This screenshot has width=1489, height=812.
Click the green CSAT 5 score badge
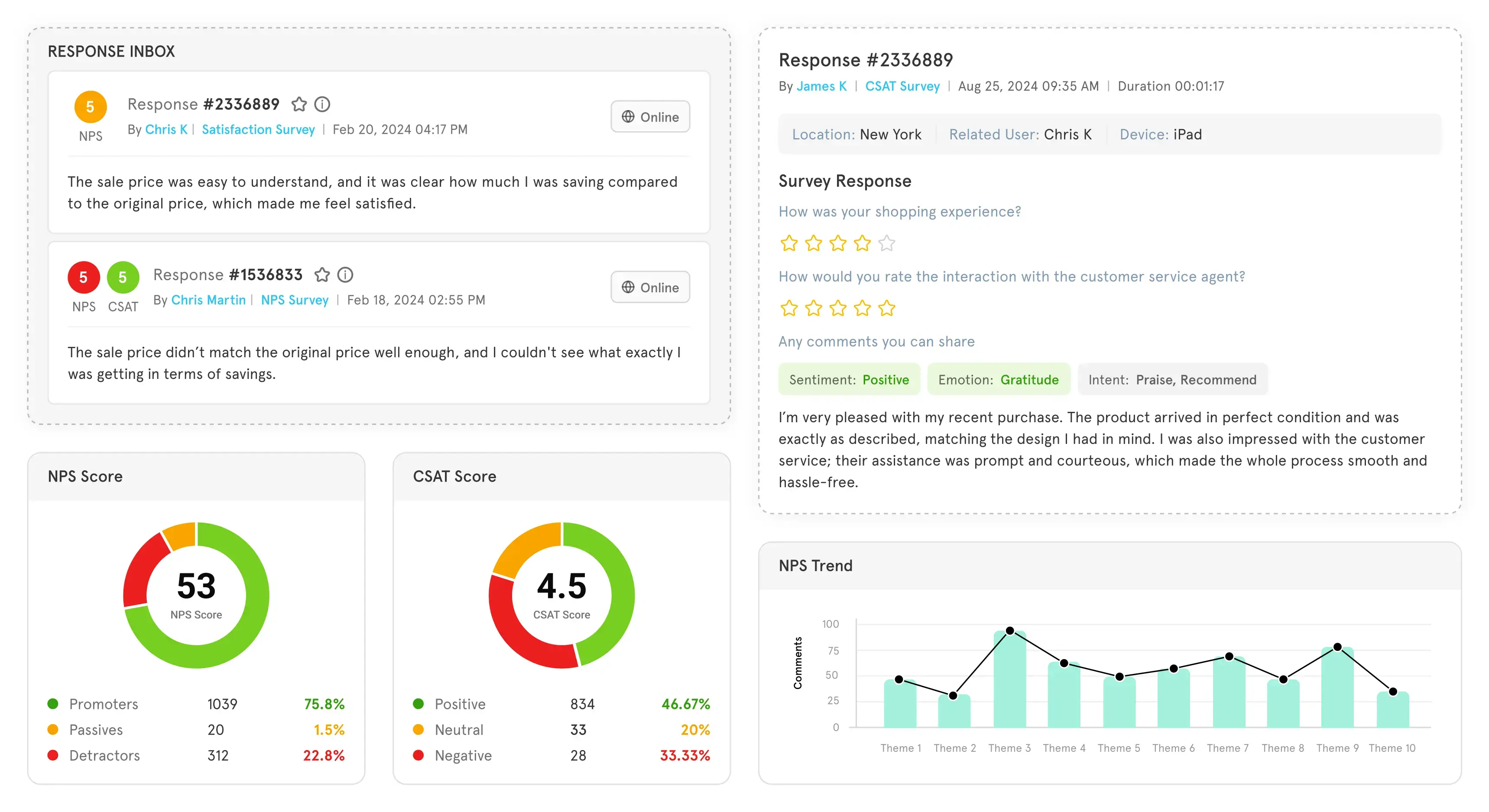(x=123, y=278)
